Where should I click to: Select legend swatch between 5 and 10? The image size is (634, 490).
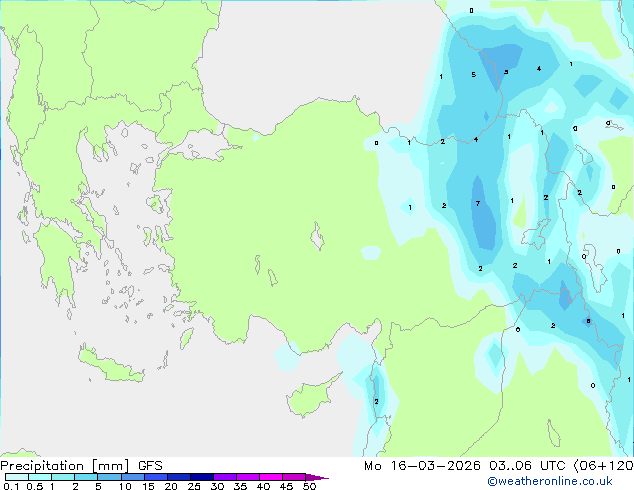pyautogui.click(x=109, y=477)
